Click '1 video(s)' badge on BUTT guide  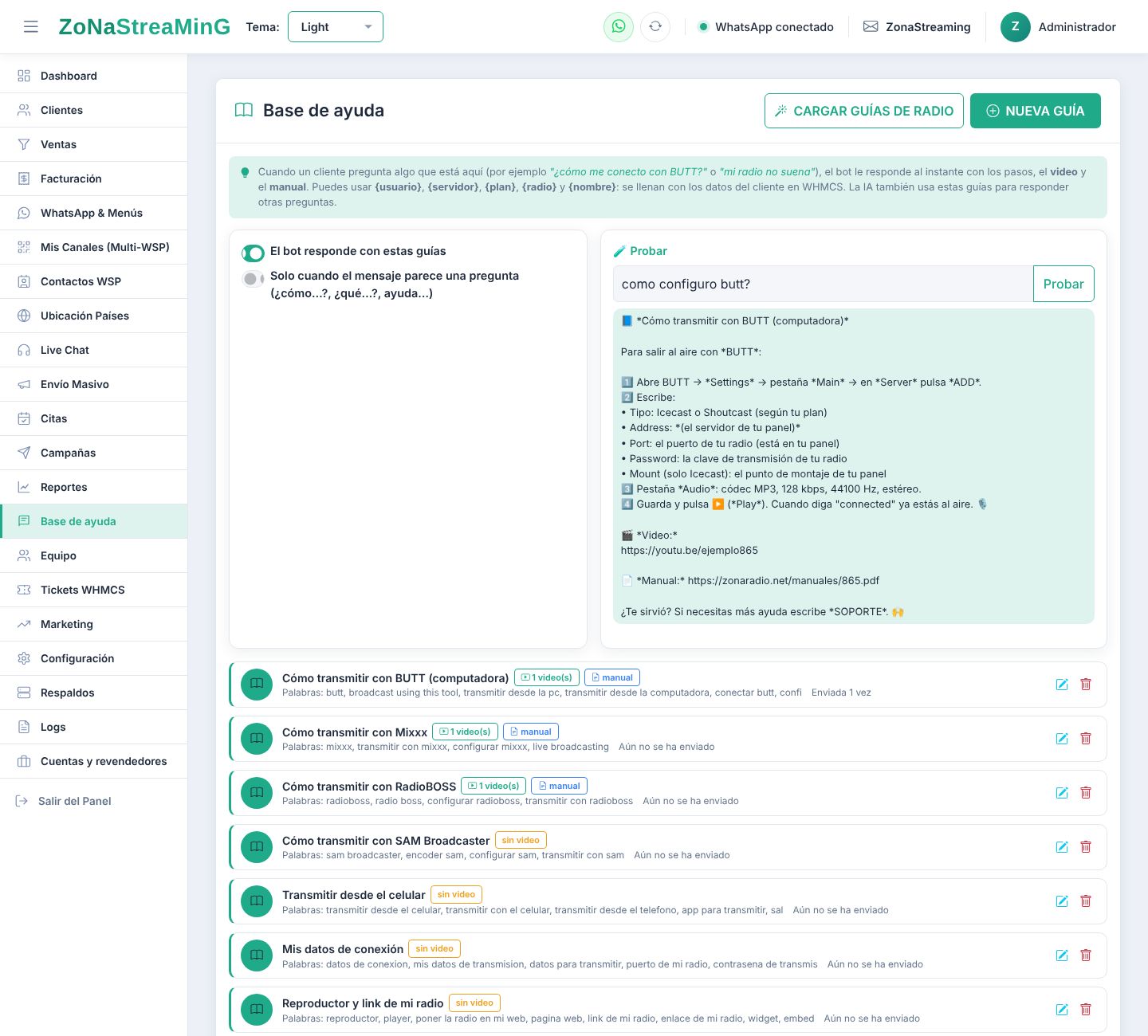[547, 677]
